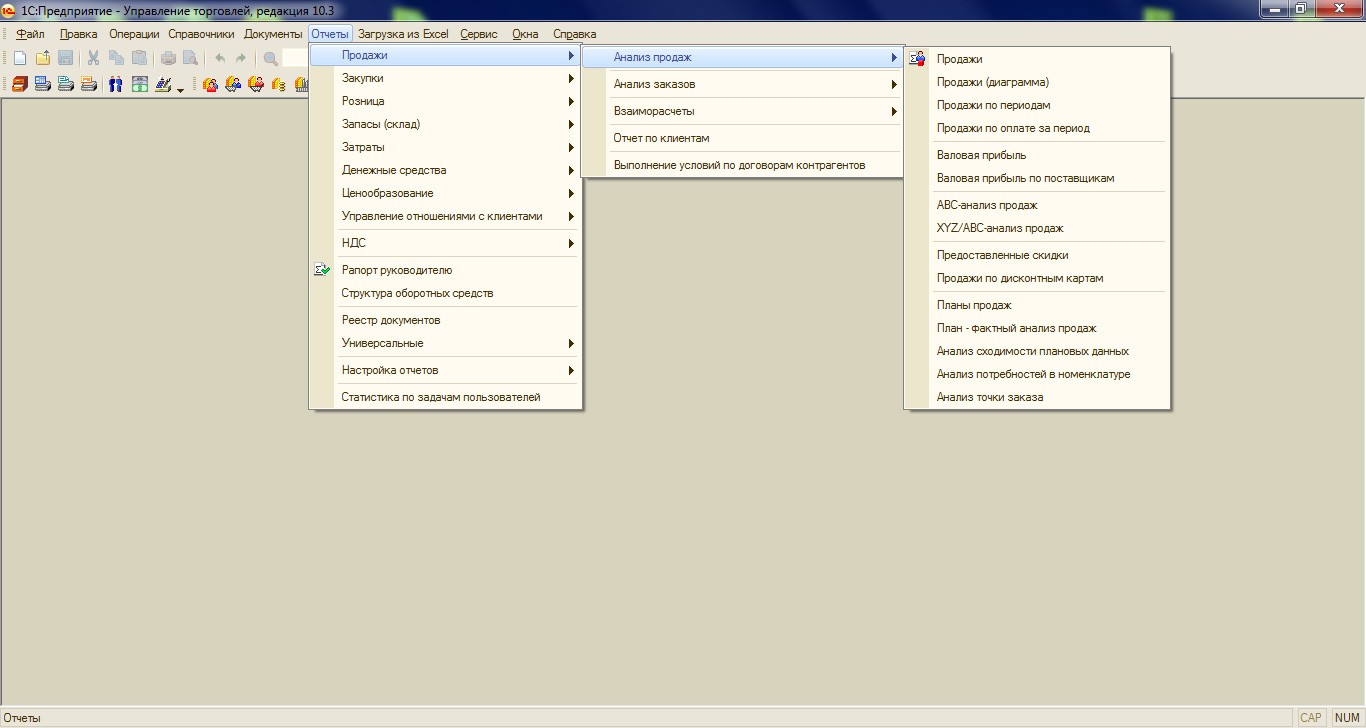Click the Redo arrow icon

tap(241, 58)
